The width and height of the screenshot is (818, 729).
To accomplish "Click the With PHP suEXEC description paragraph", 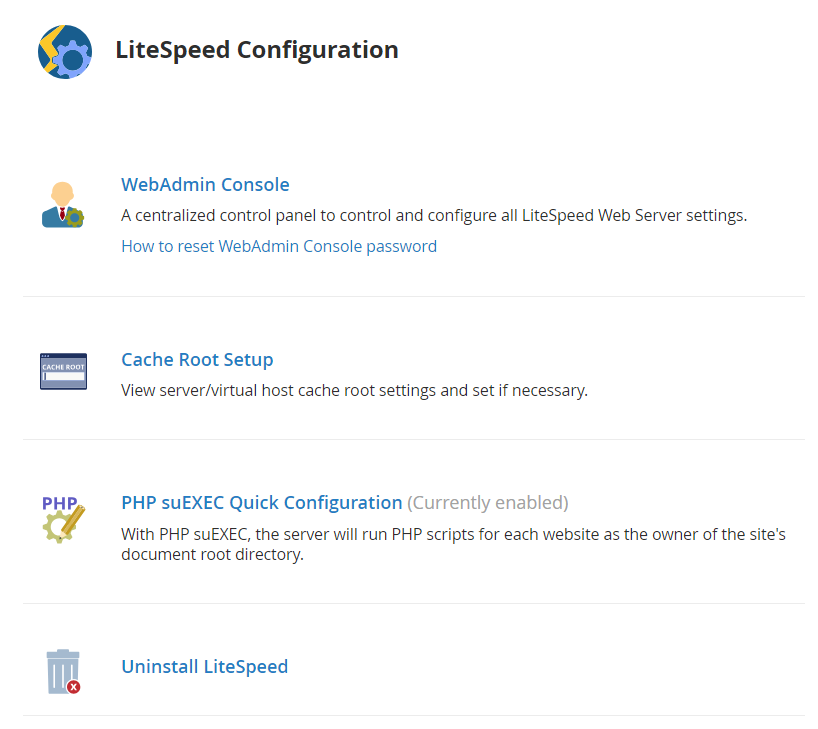I will tap(453, 544).
